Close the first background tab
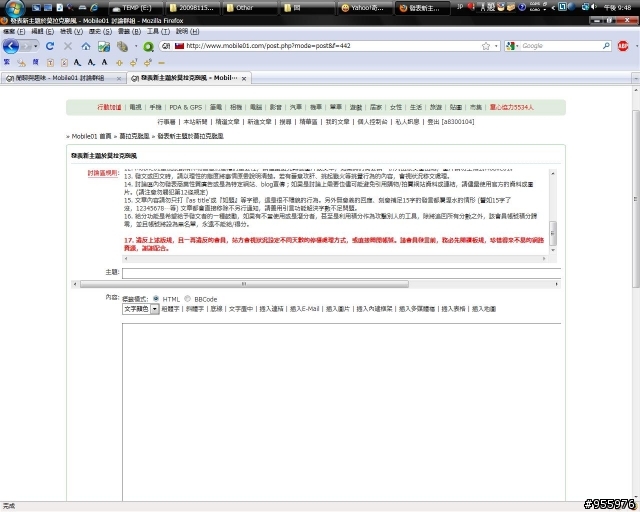 (x=119, y=78)
